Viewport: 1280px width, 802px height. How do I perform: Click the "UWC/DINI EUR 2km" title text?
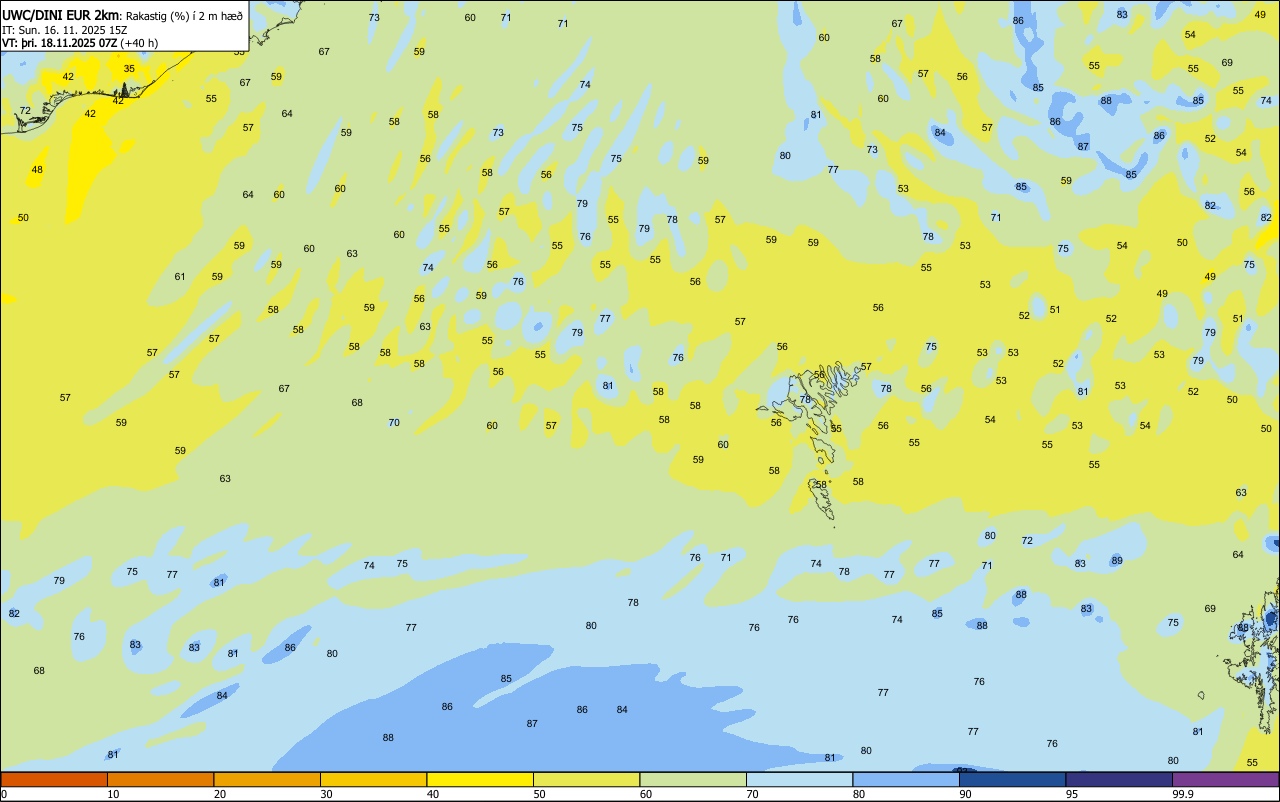click(x=61, y=15)
